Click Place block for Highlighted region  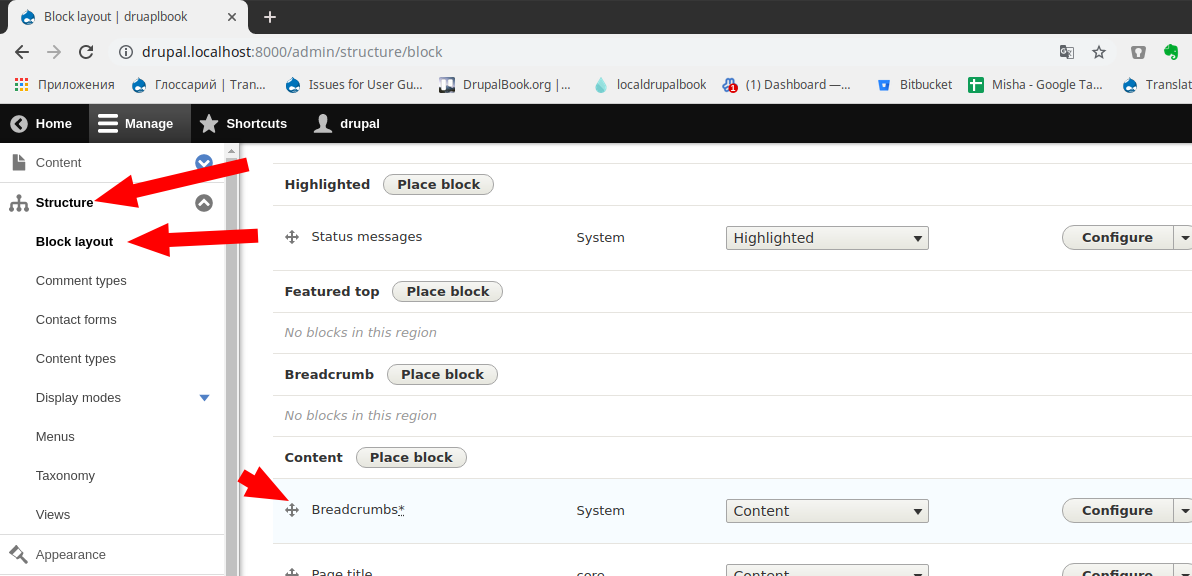(x=439, y=185)
